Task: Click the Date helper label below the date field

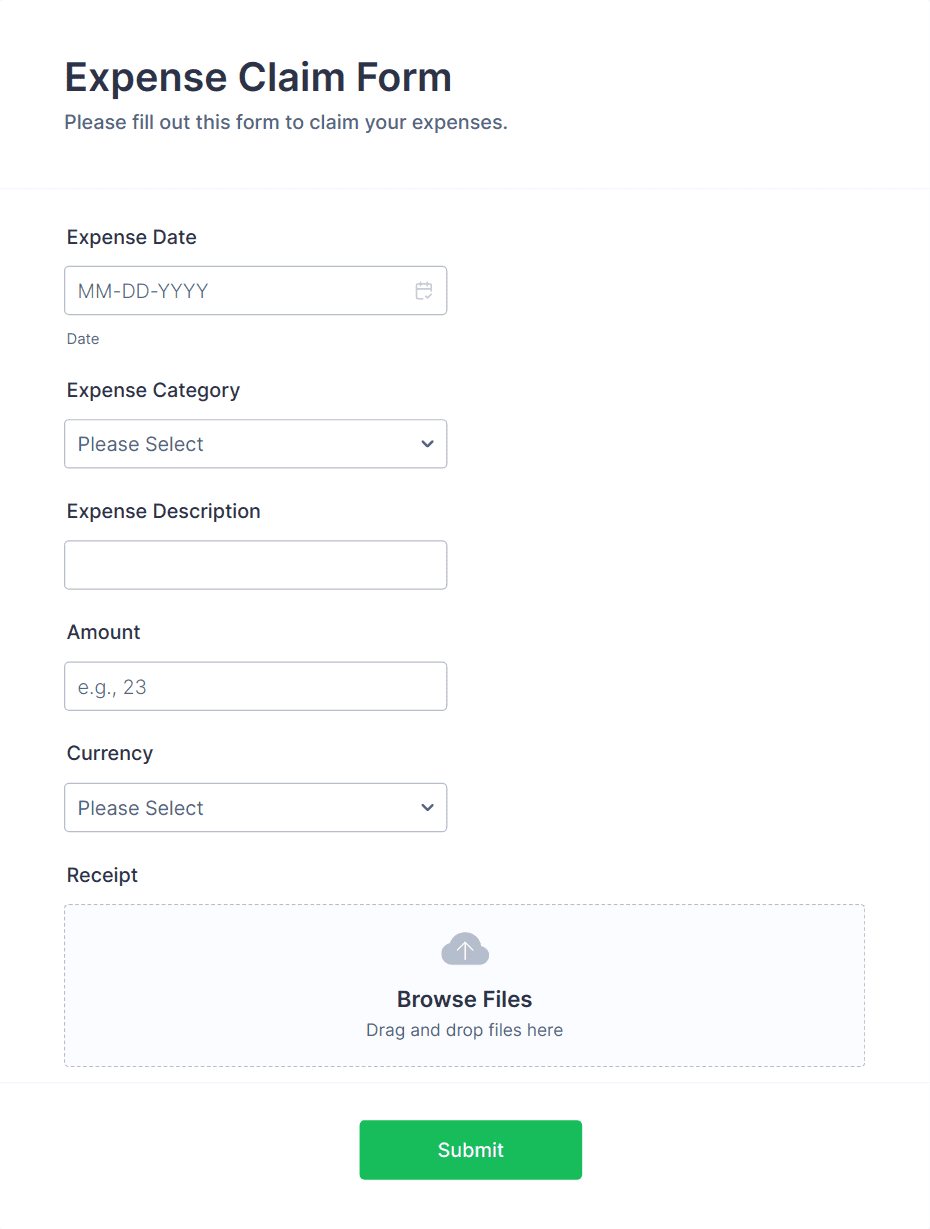Action: 83,338
